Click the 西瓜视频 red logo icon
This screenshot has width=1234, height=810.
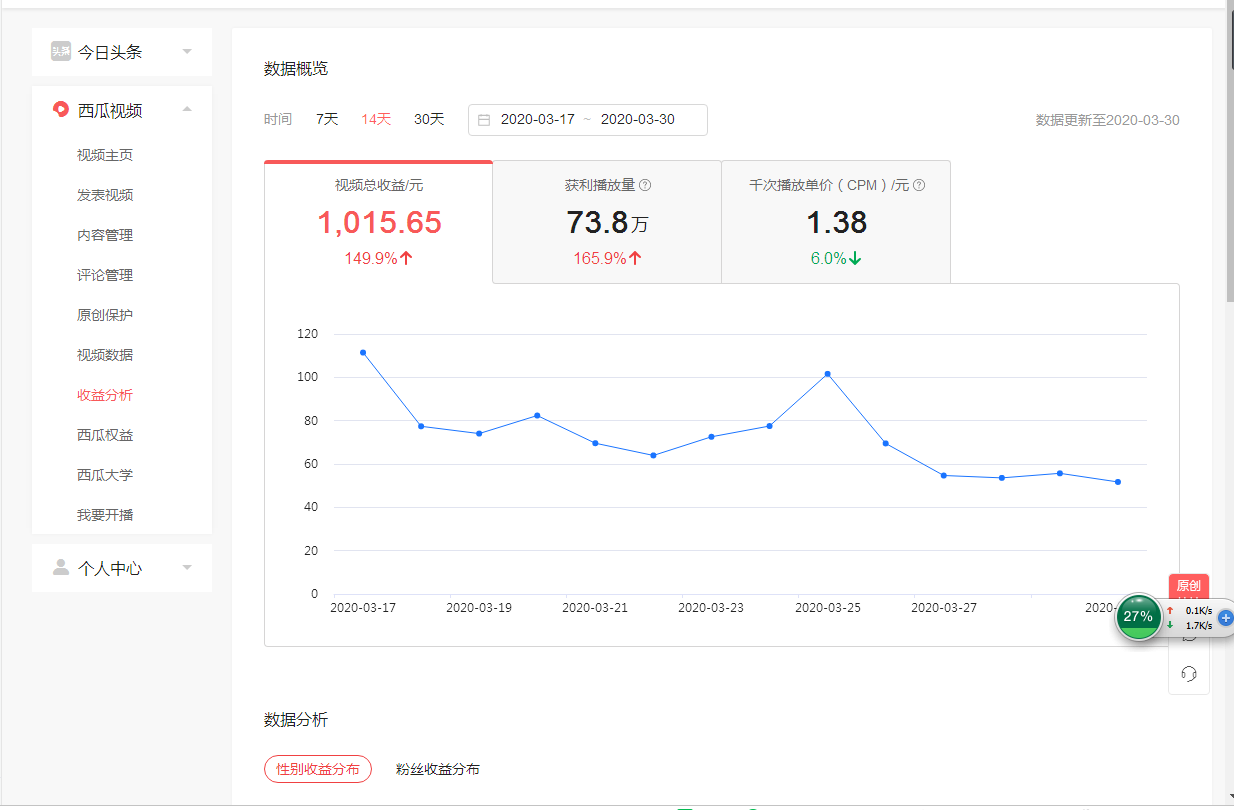[61, 110]
